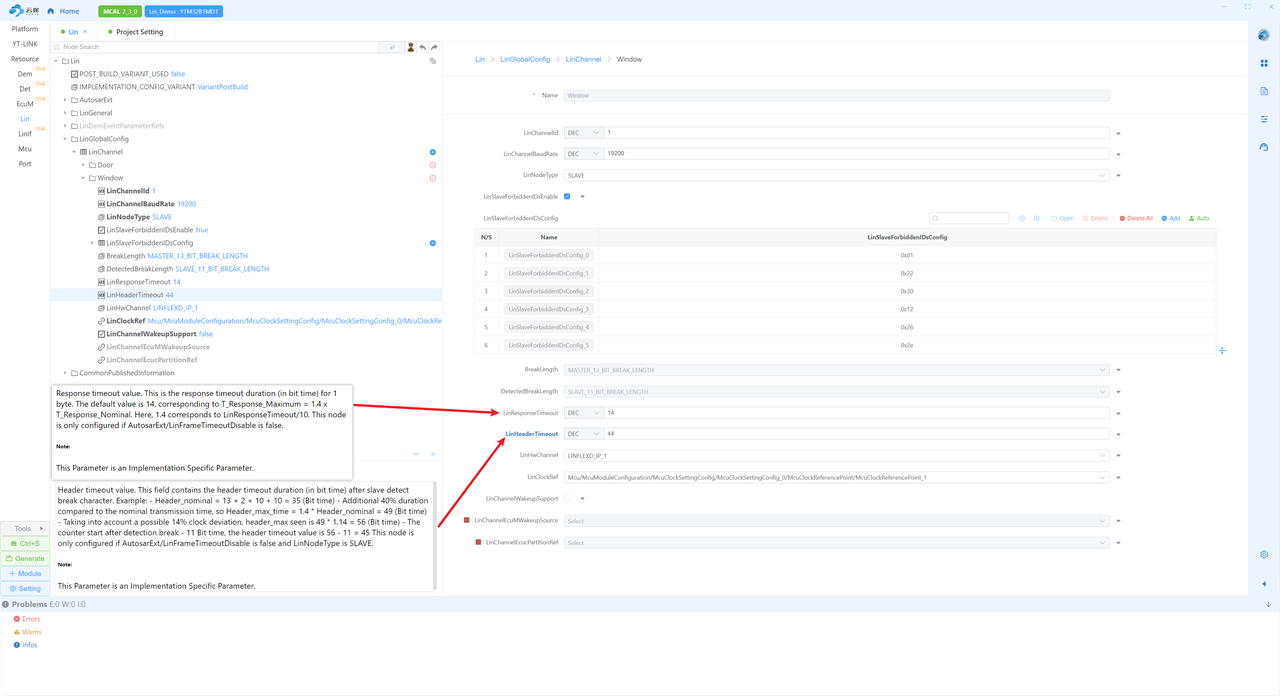
Task: Select Mcu in the left module list
Action: pos(25,149)
